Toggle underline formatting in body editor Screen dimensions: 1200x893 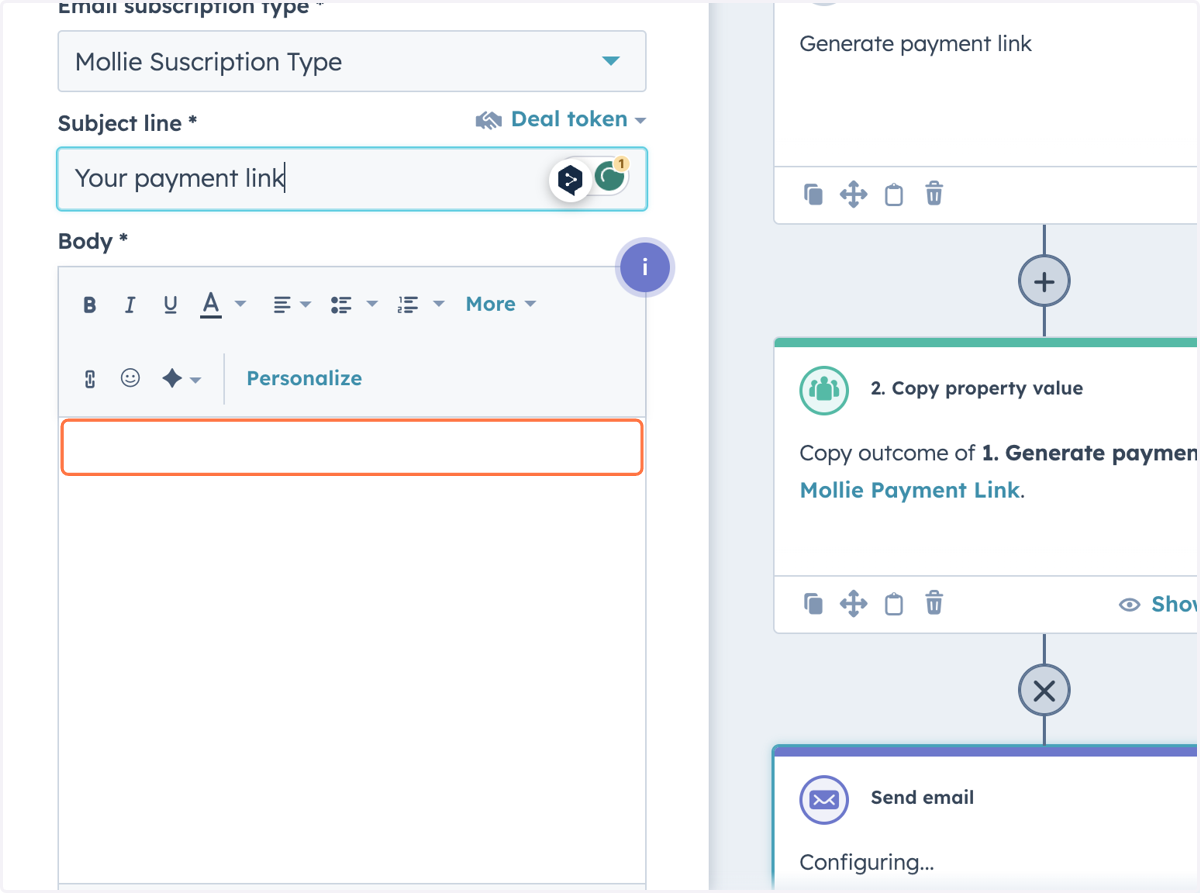pos(170,305)
